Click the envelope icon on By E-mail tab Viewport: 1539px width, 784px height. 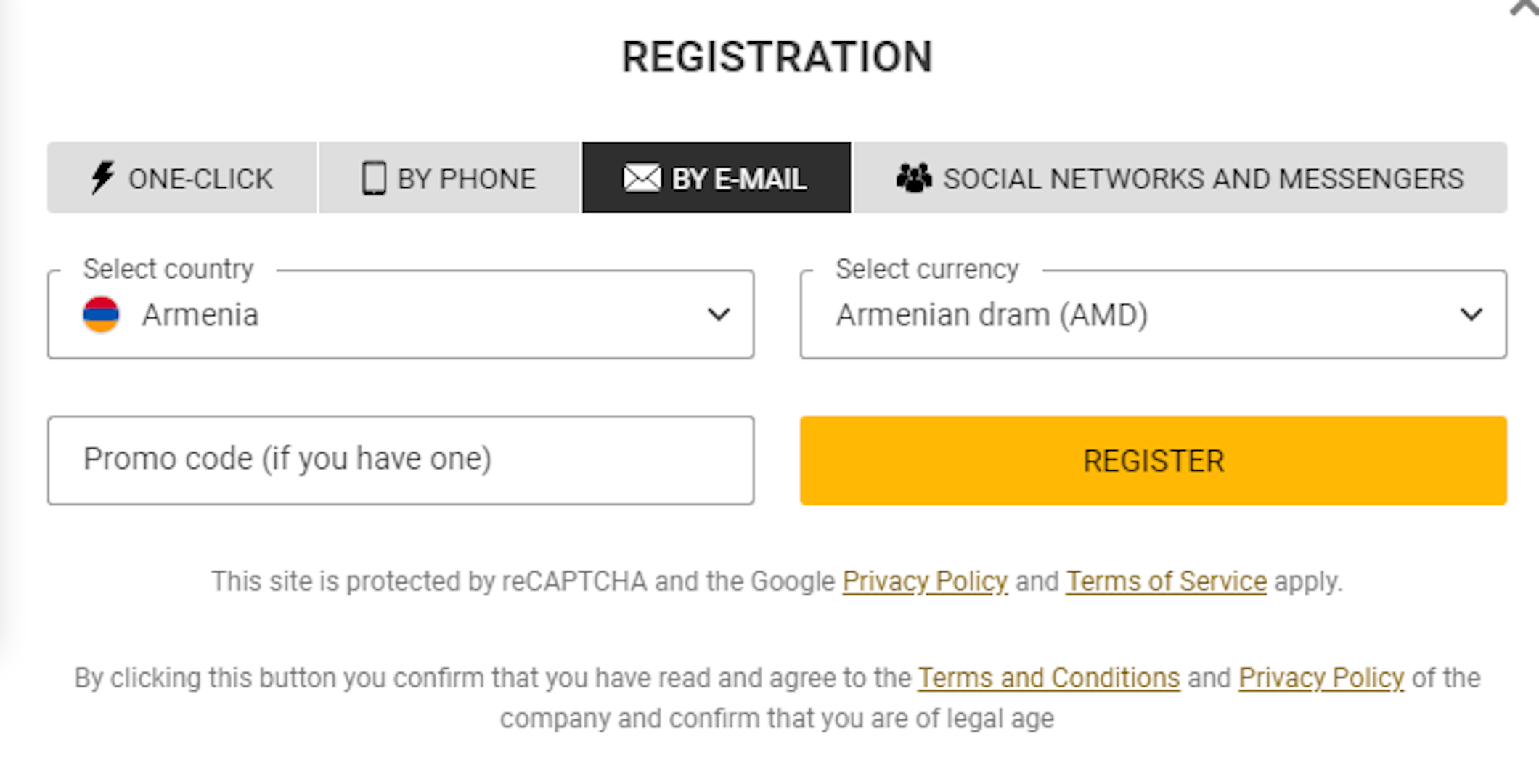click(x=642, y=178)
